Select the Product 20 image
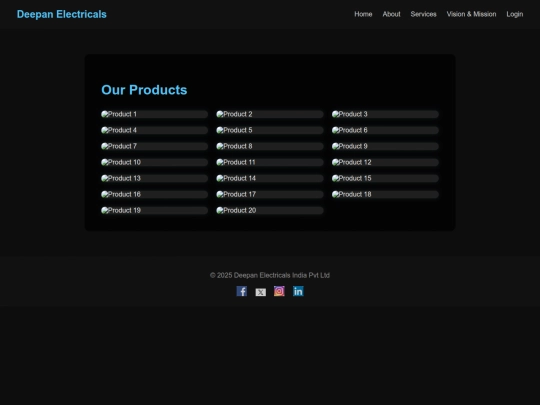540x405 pixels. 270,210
